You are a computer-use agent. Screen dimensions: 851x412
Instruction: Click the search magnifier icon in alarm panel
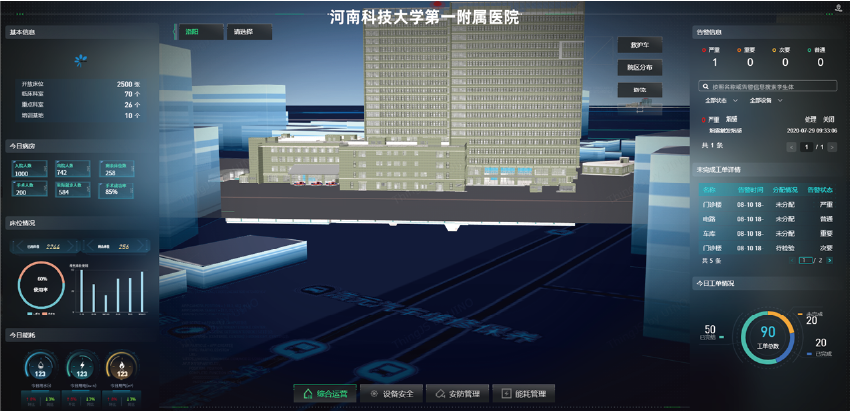tap(705, 87)
